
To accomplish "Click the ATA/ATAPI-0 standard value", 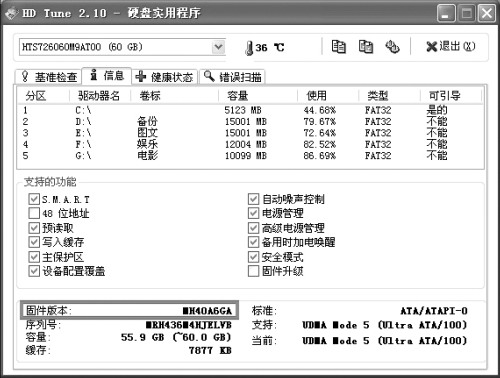I will point(434,311).
